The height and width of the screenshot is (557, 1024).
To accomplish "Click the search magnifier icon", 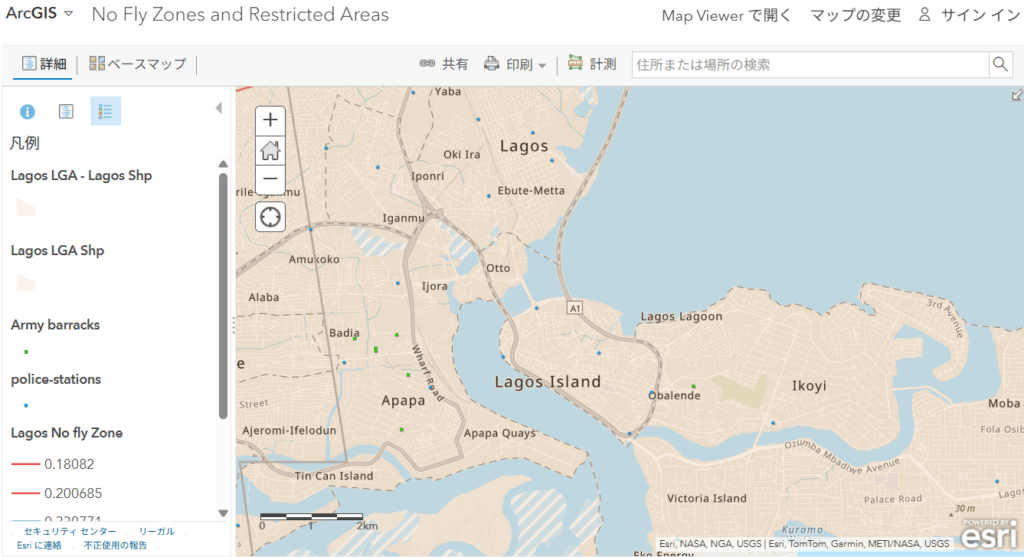I will pos(1000,65).
